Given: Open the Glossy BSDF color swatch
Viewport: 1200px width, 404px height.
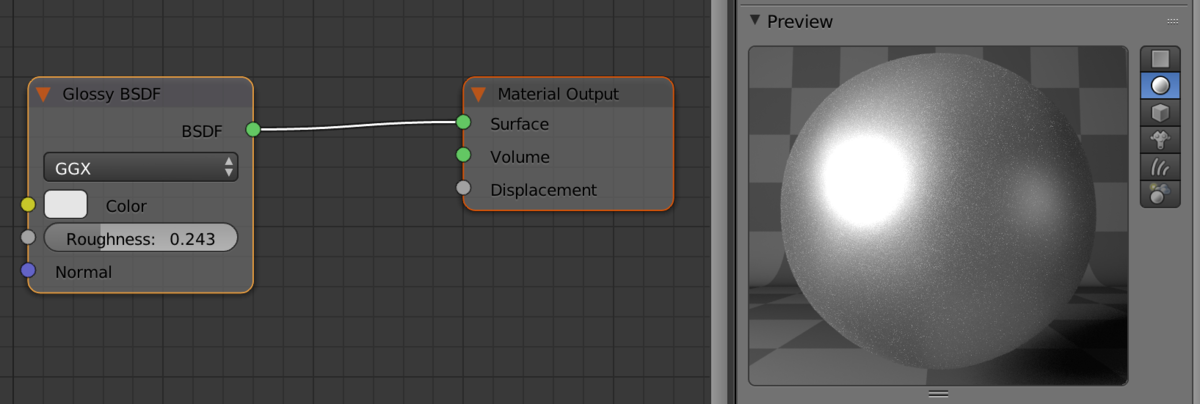Looking at the screenshot, I should [66, 204].
